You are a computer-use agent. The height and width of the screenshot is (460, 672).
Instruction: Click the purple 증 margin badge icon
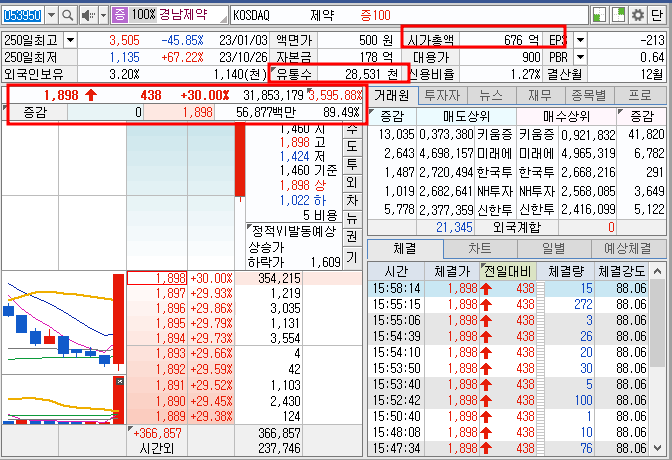tap(120, 15)
